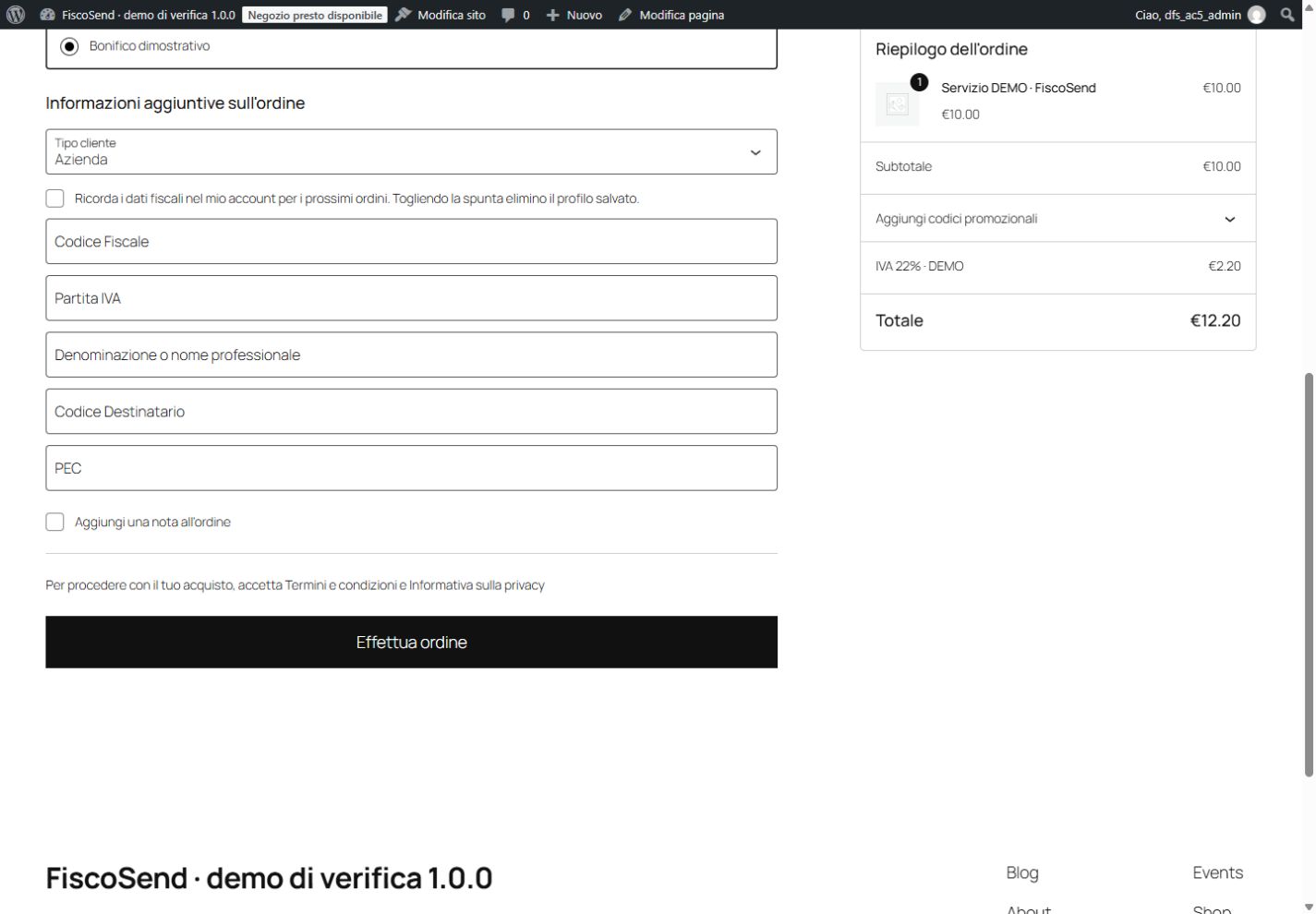Open Informativa sulla privacy link
Viewport: 1316px width, 914px height.
point(477,585)
